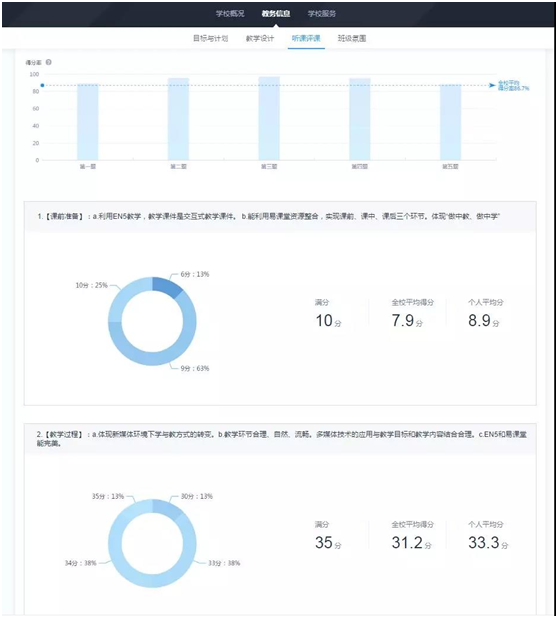Screen dimensions: 558x618
Task: Open the 学校概况 top menu
Action: 230,13
